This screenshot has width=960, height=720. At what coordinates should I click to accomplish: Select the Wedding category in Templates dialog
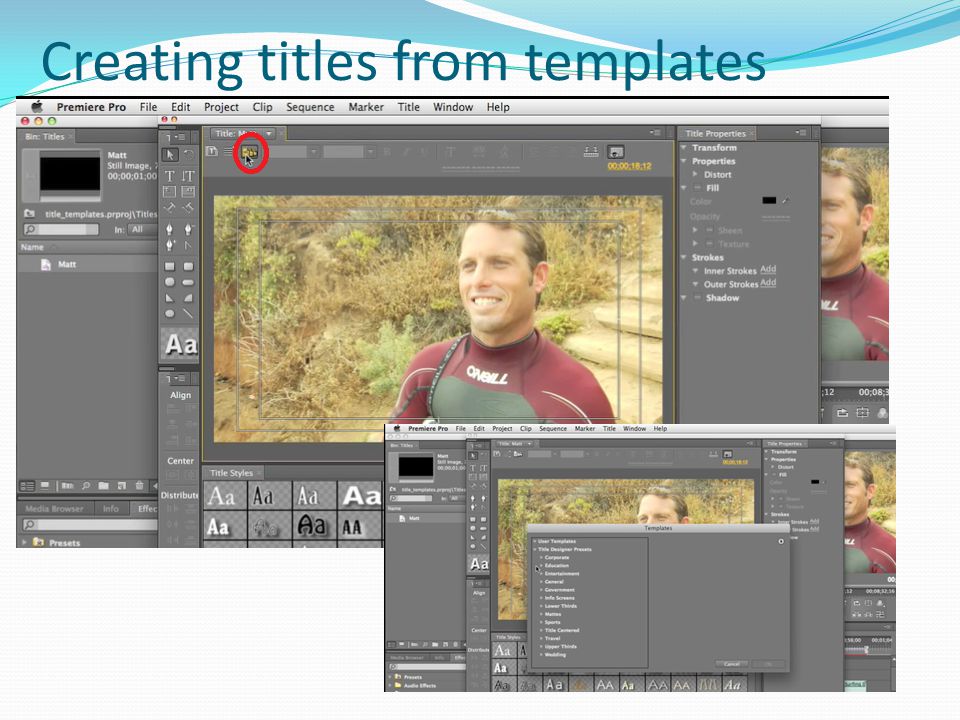click(555, 654)
